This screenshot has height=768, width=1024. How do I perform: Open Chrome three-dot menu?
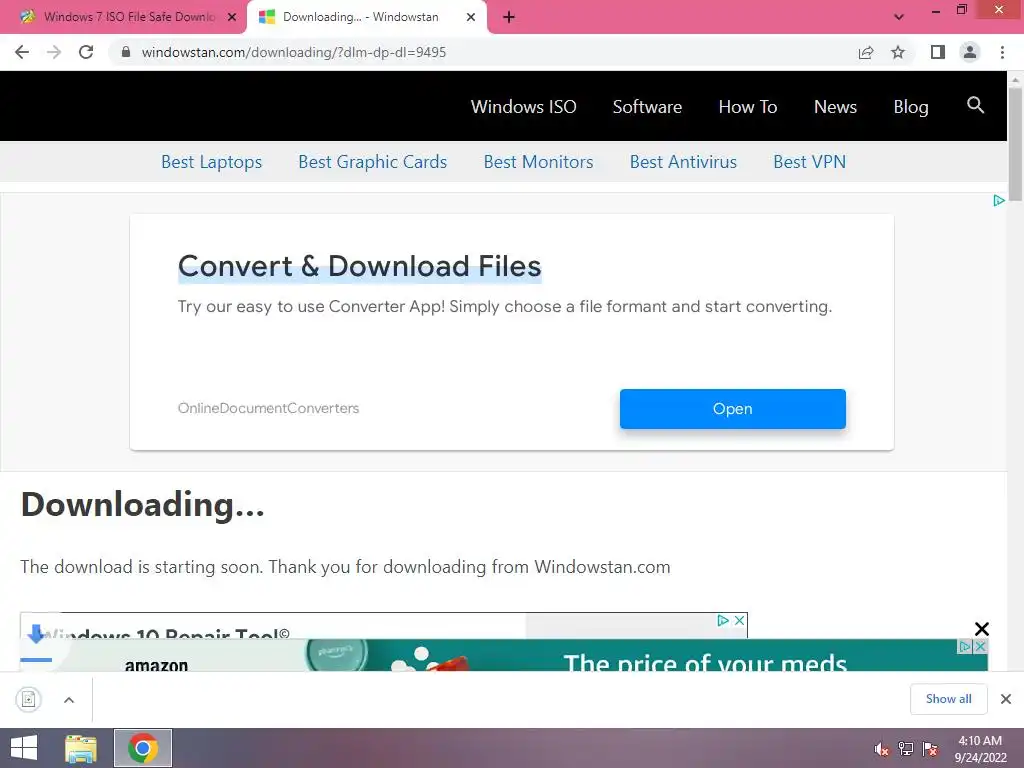coord(1002,52)
